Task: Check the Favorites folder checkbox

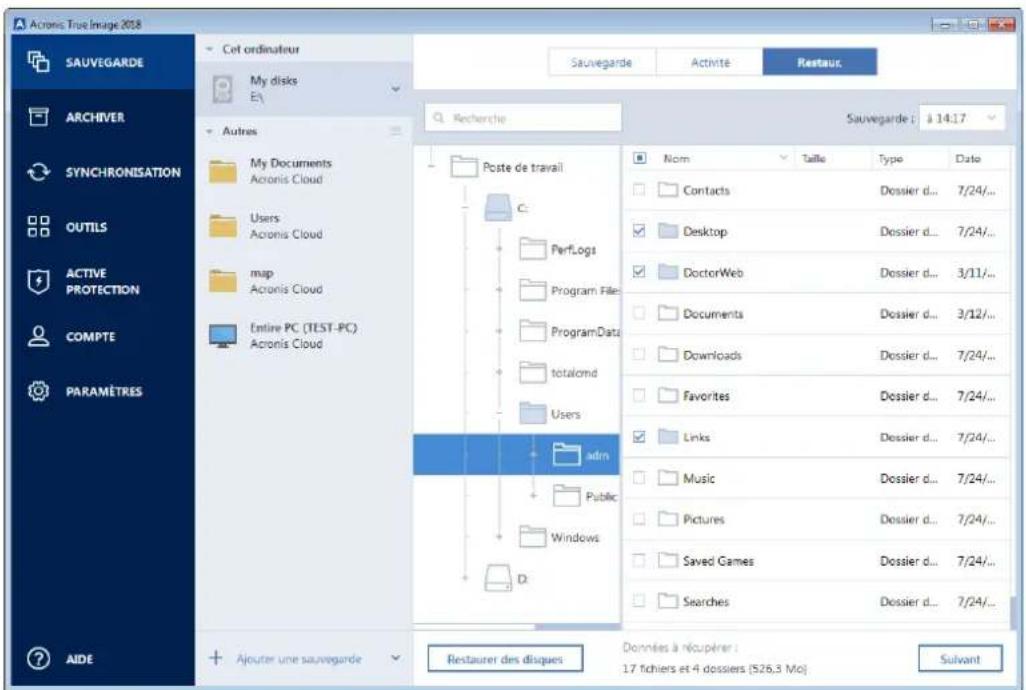Action: tap(639, 395)
